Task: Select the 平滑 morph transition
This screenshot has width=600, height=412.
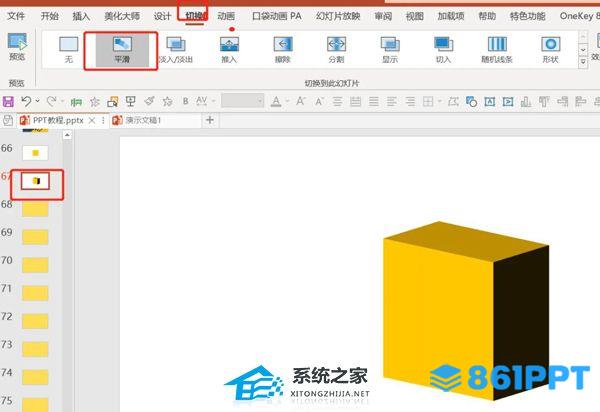Action: click(x=122, y=50)
